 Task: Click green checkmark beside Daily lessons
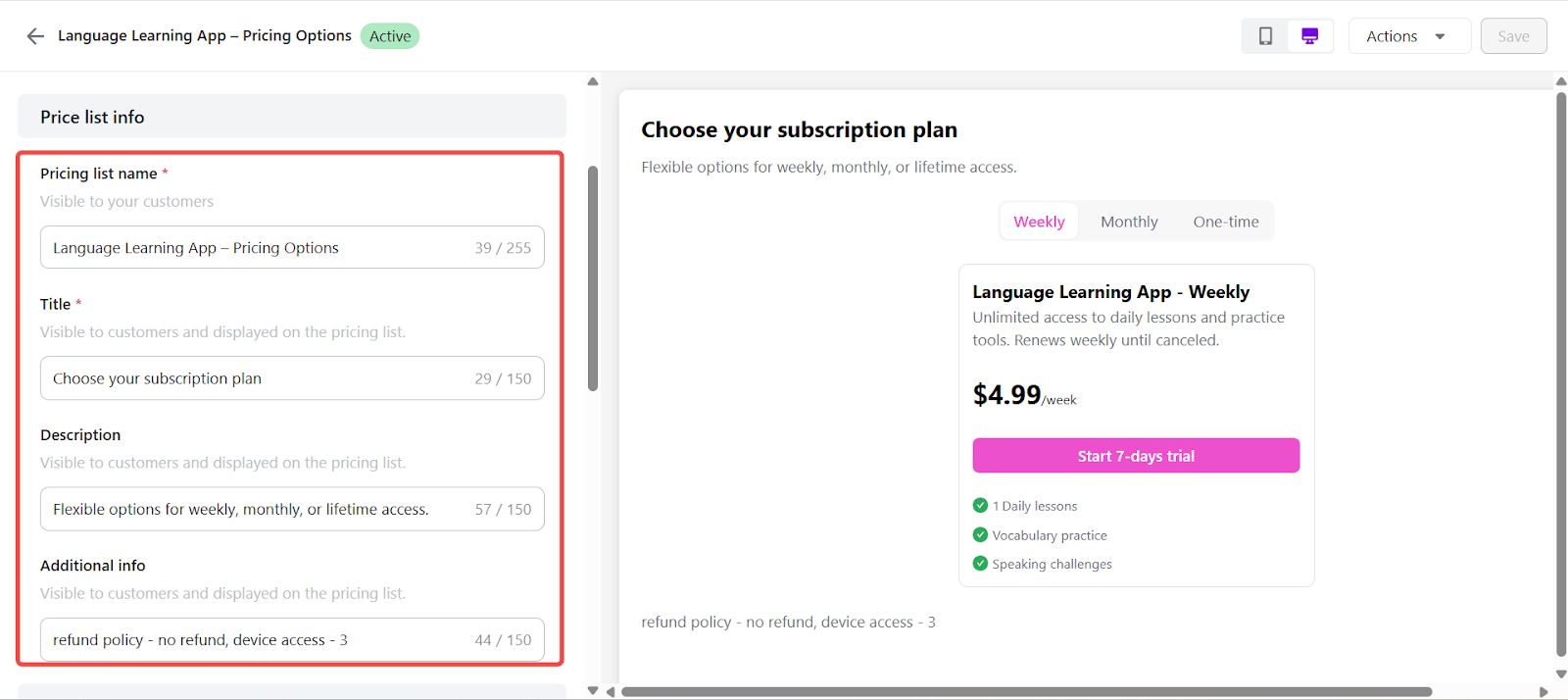click(x=980, y=506)
